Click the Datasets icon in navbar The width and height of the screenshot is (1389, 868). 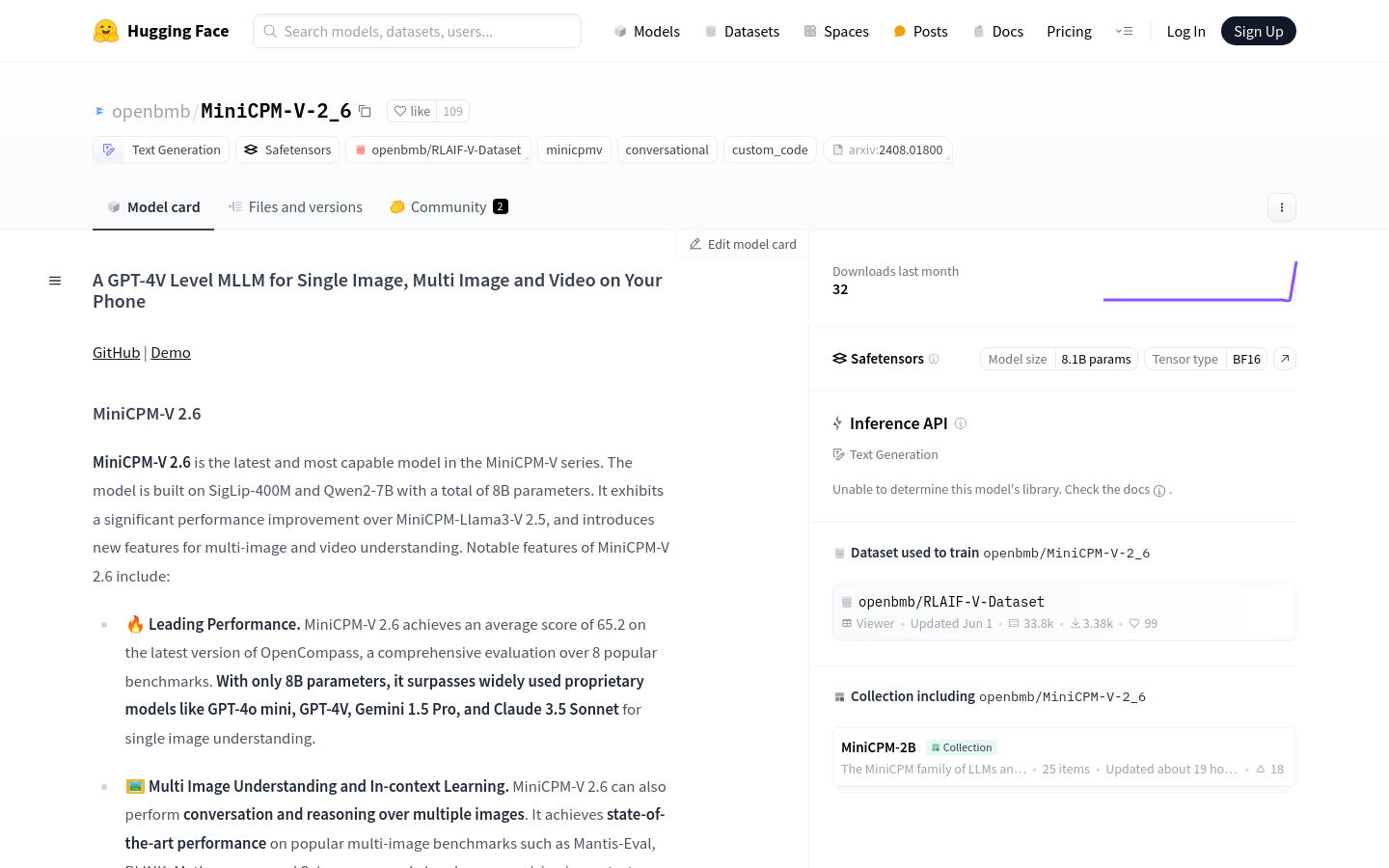click(x=711, y=31)
